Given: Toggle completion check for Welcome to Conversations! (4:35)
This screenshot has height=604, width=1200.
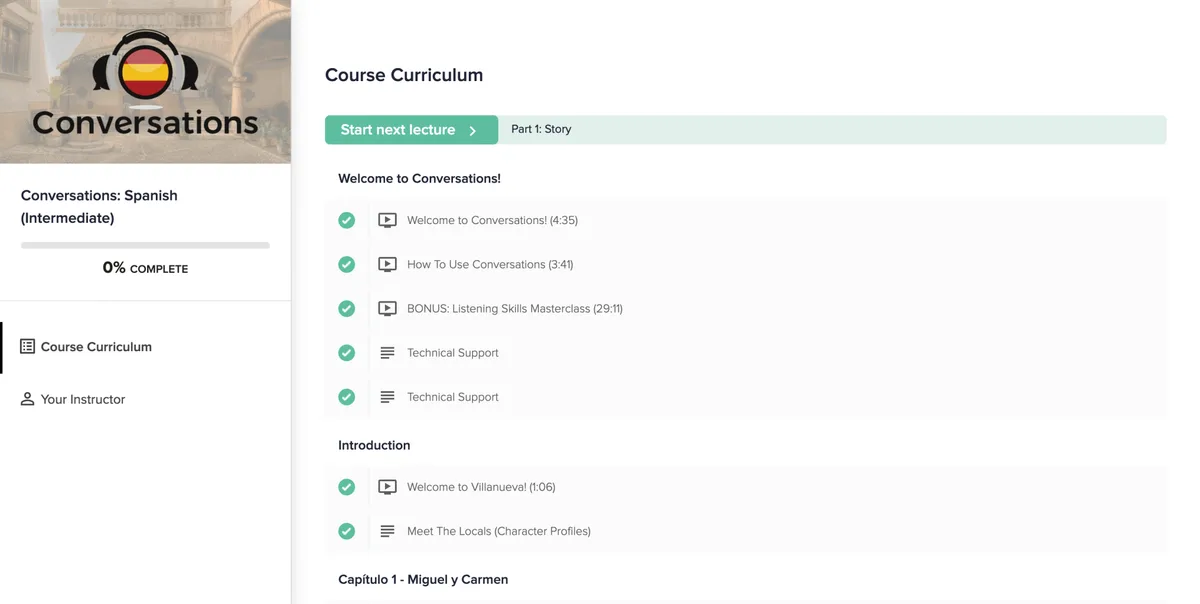Looking at the screenshot, I should (x=346, y=220).
